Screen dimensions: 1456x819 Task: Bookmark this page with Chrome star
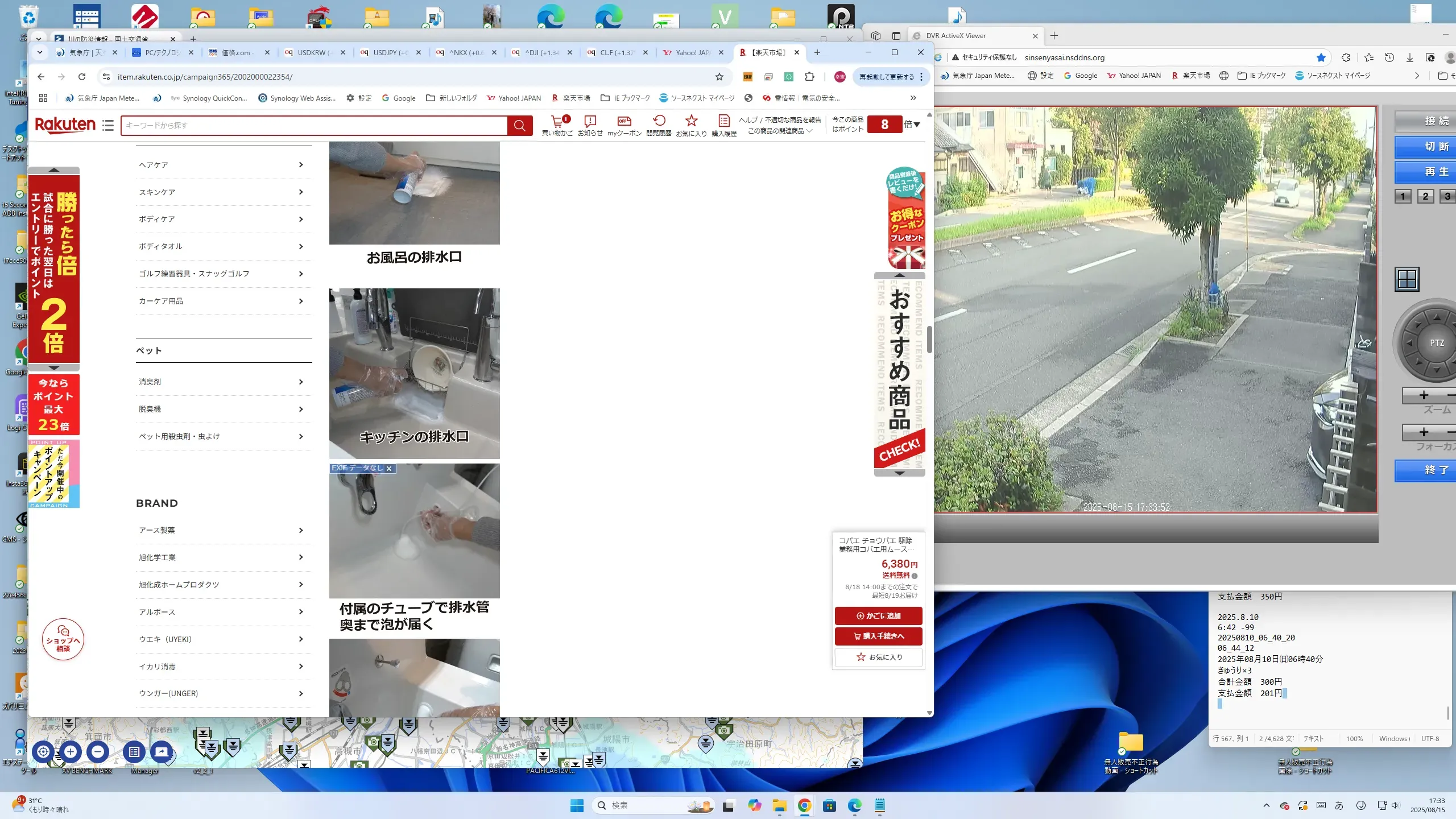click(x=719, y=77)
